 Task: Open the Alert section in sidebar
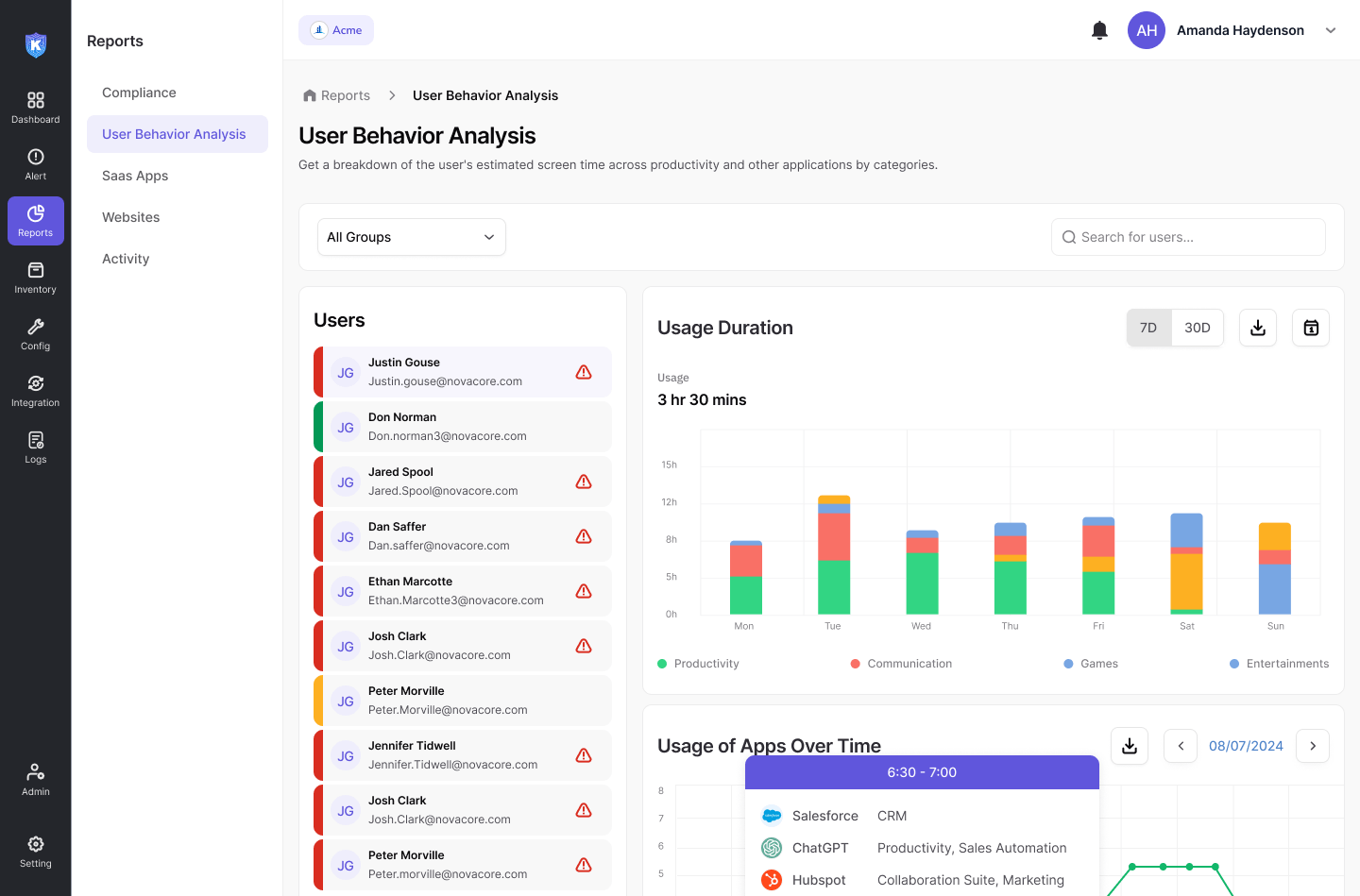[x=35, y=164]
